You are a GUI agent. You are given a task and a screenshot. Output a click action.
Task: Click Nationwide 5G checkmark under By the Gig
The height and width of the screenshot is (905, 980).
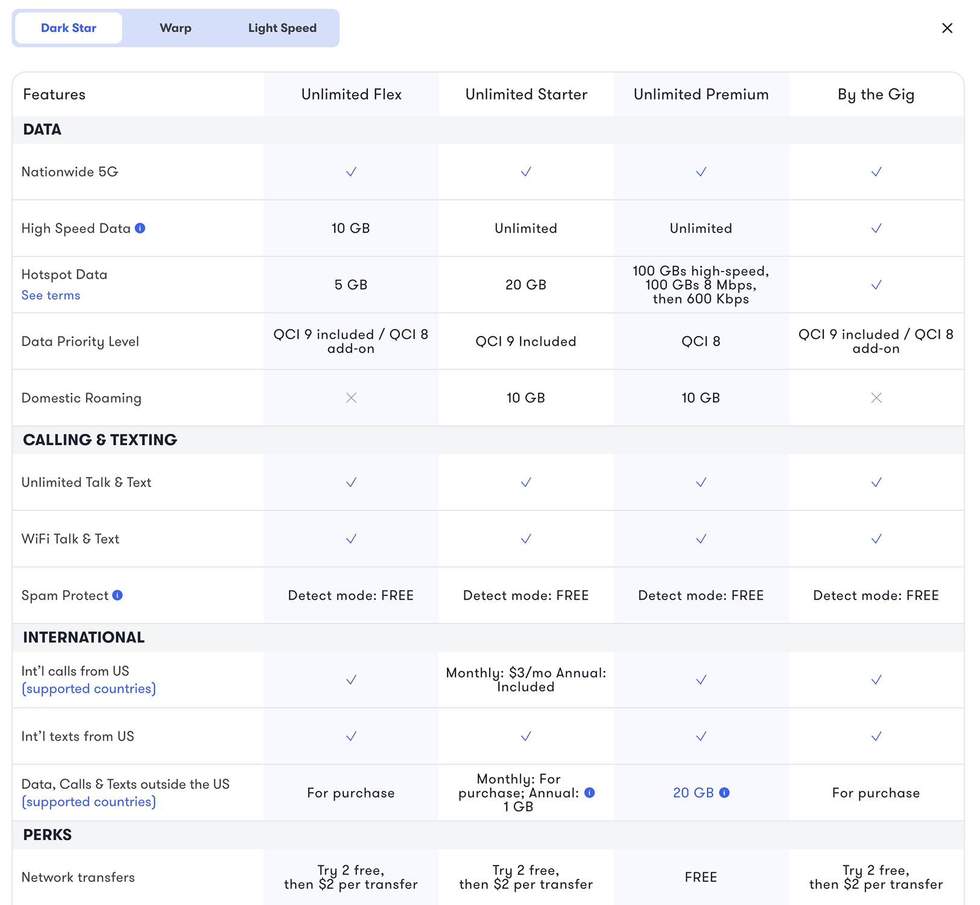(876, 171)
